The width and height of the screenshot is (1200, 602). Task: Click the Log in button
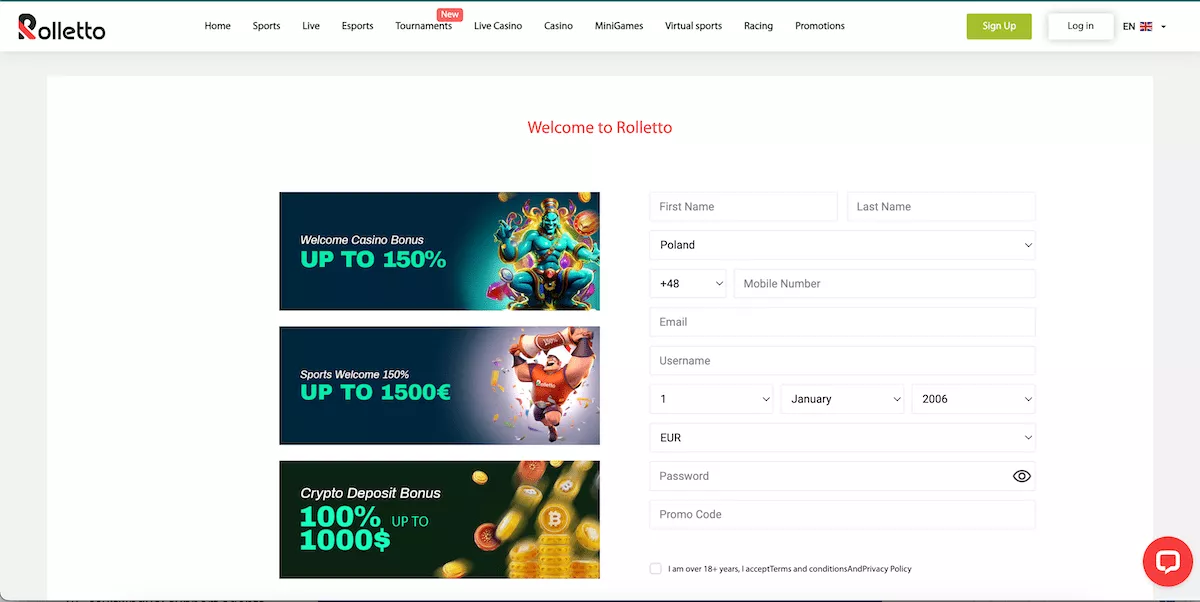click(x=1080, y=26)
